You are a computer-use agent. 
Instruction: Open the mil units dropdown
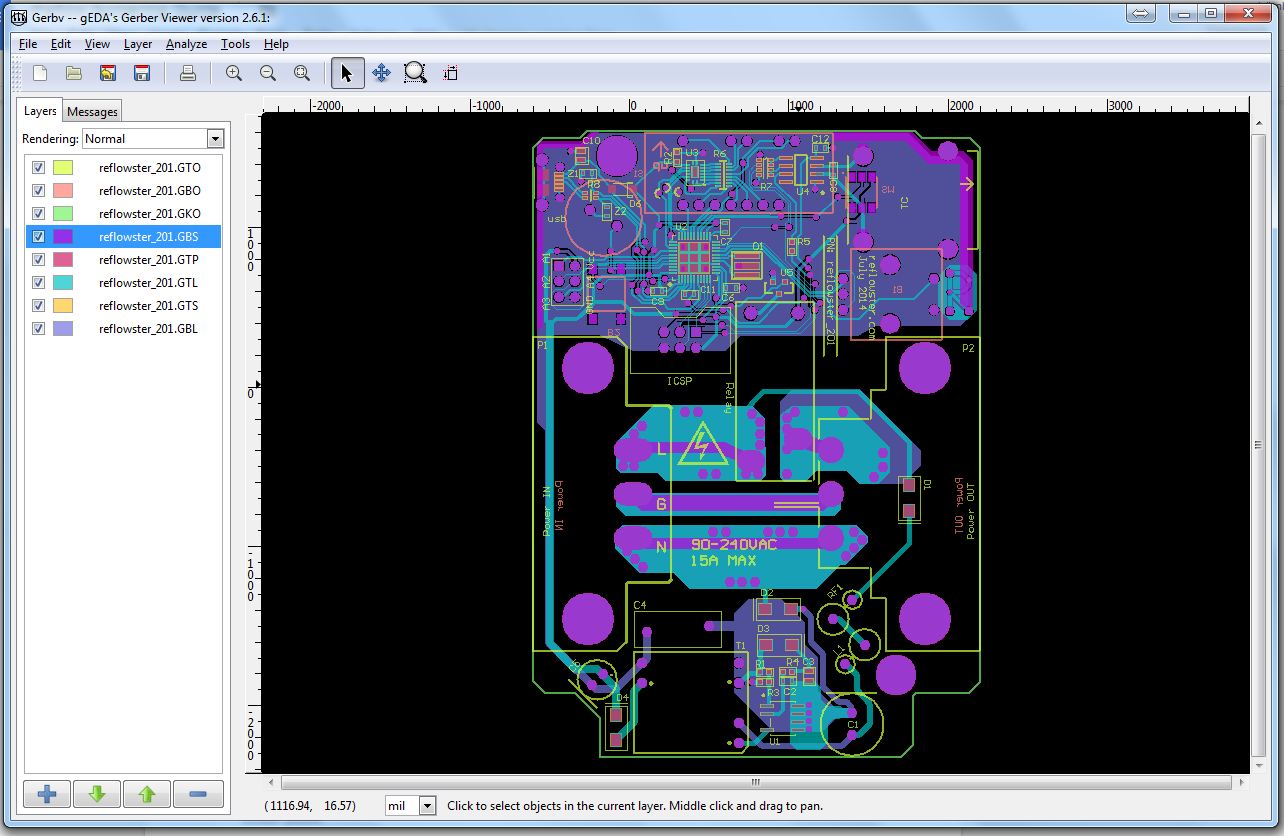411,805
